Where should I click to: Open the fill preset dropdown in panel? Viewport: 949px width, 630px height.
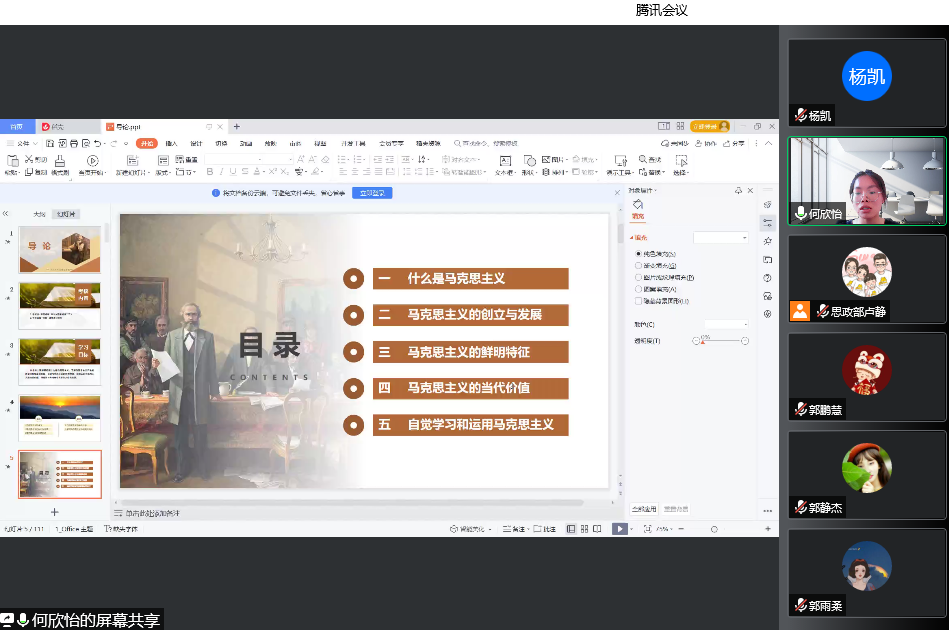[721, 238]
